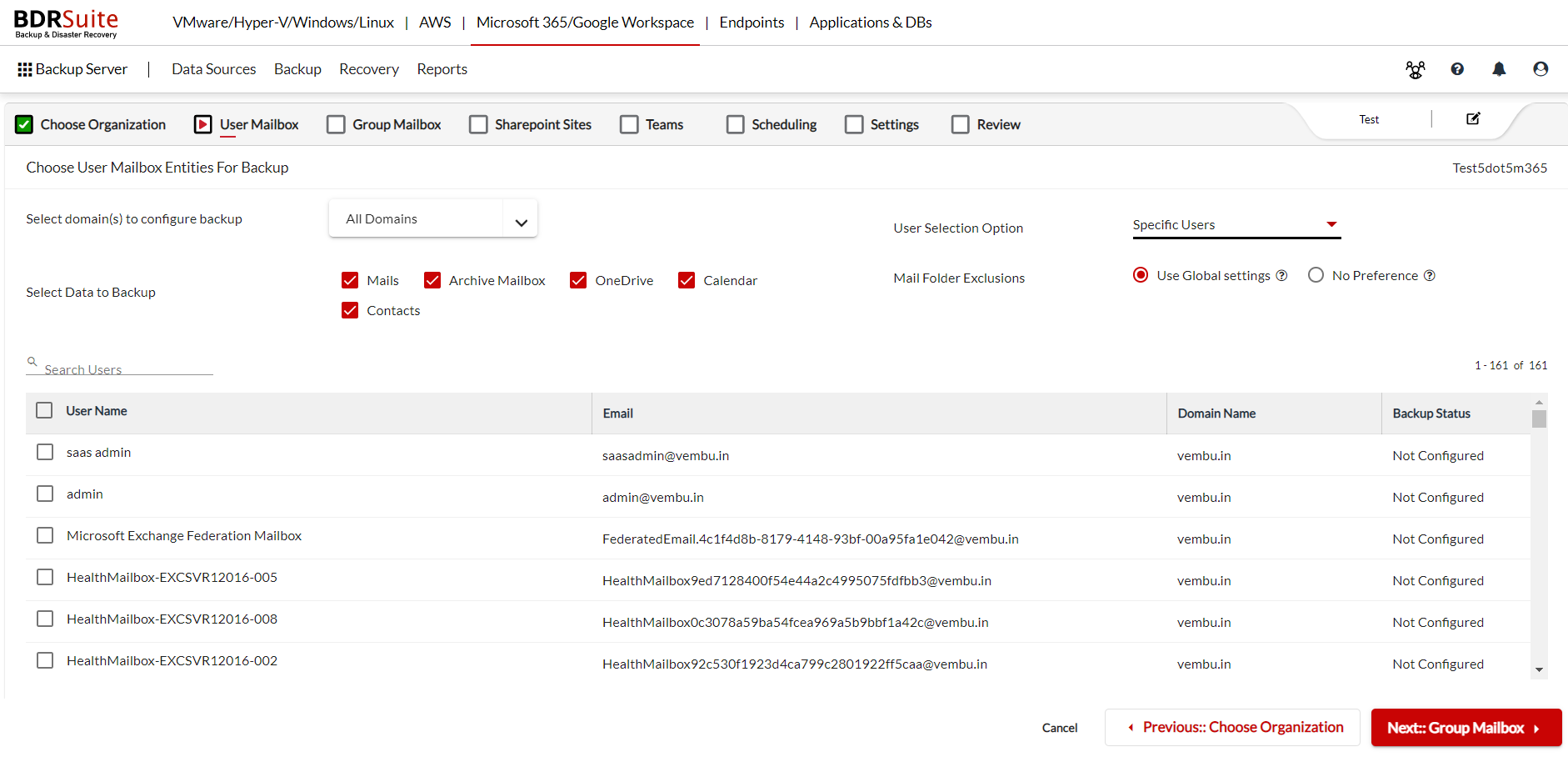
Task: Click the User Mailbox step play icon
Action: (x=202, y=124)
